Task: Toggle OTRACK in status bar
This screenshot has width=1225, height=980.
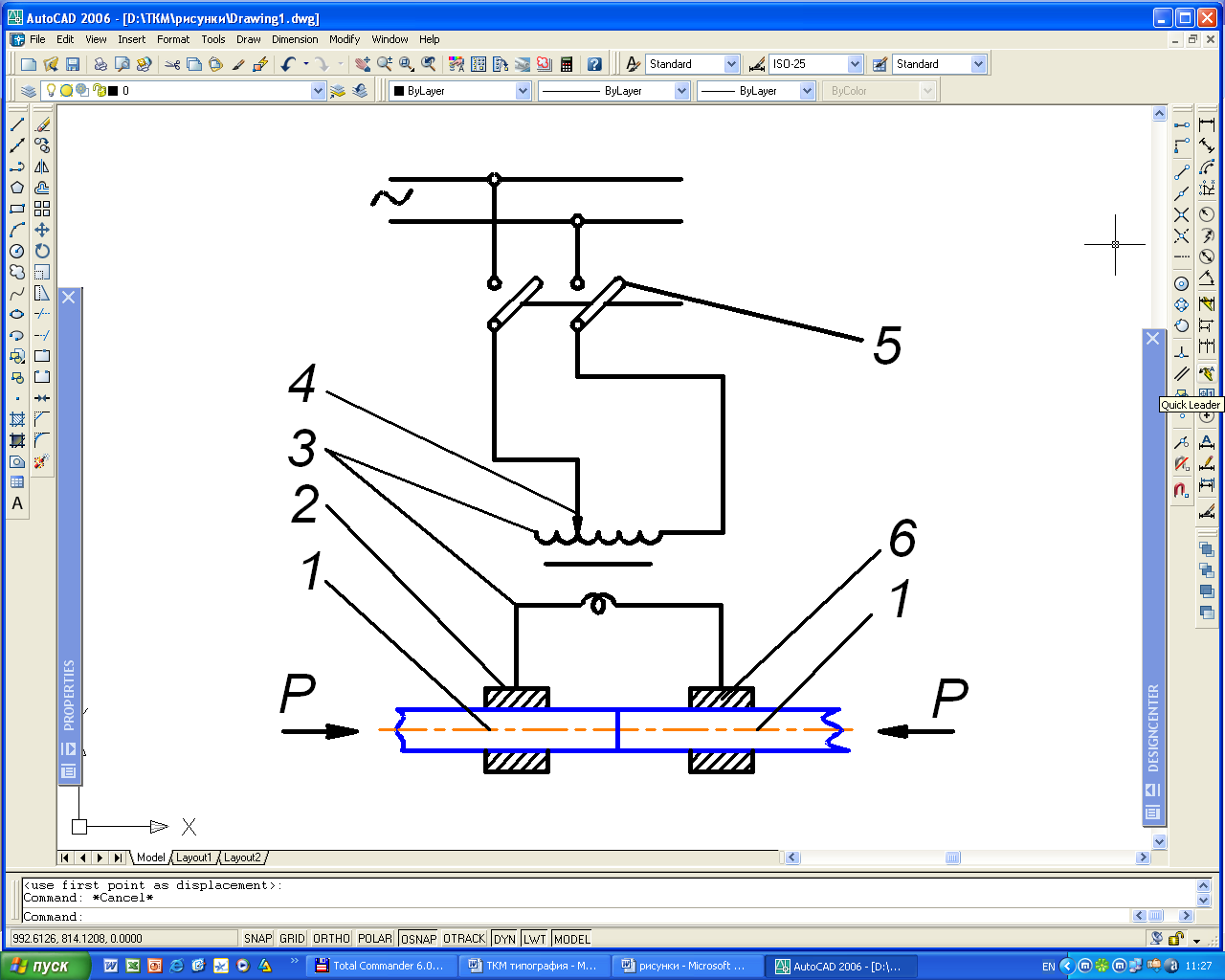Action: (464, 939)
